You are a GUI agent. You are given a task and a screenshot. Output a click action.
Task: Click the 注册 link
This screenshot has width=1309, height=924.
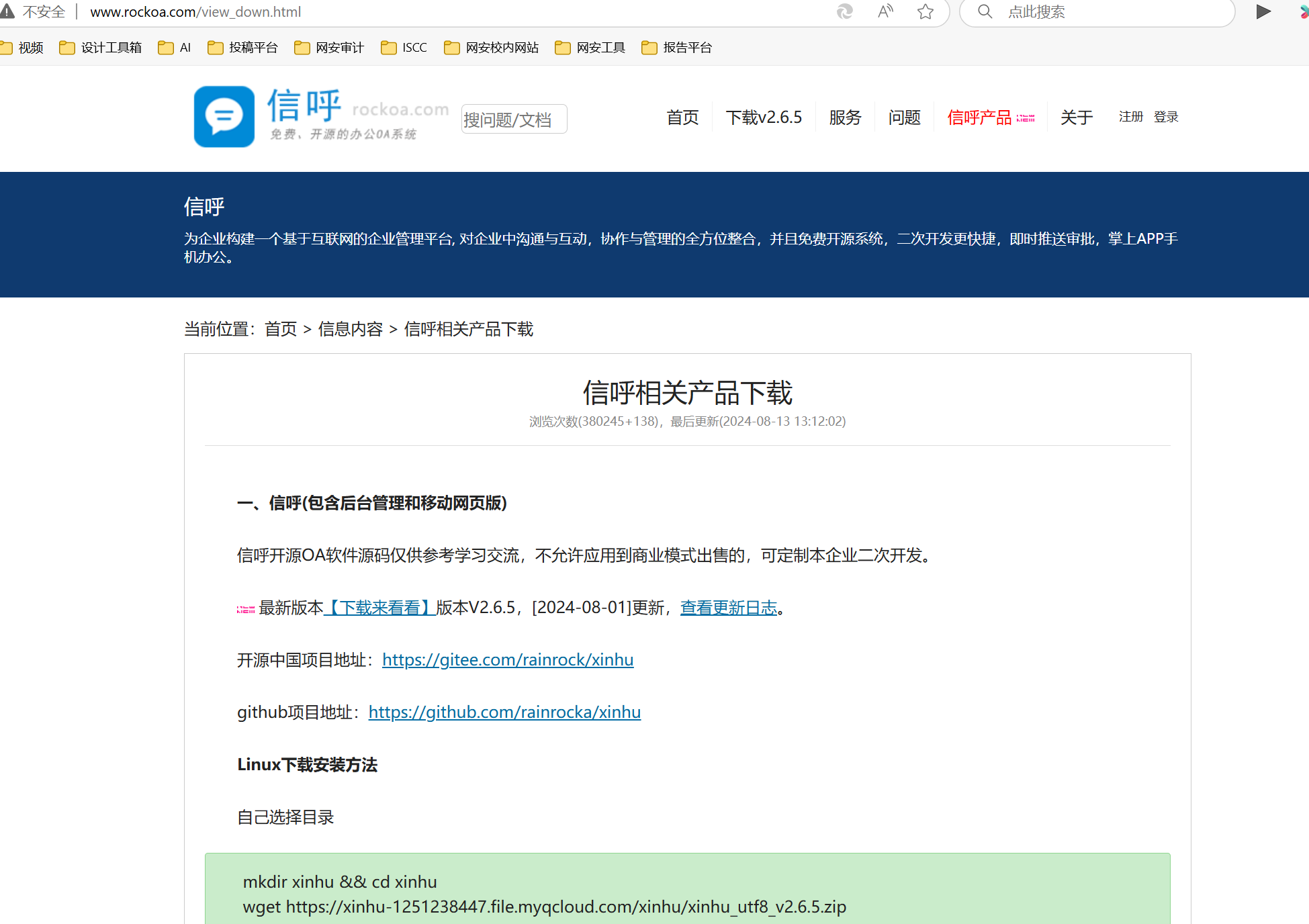(x=1131, y=117)
